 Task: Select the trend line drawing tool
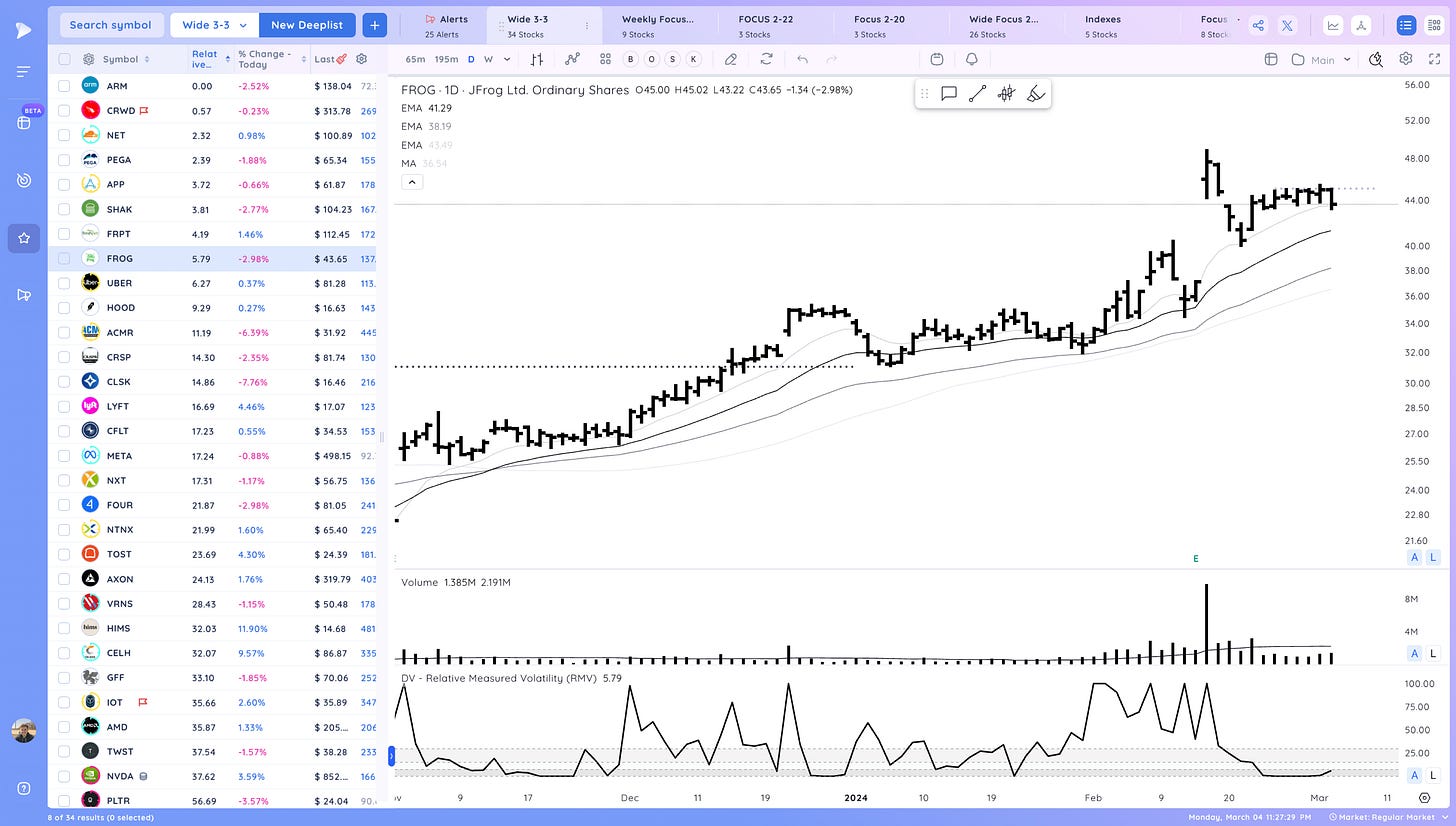pos(977,94)
